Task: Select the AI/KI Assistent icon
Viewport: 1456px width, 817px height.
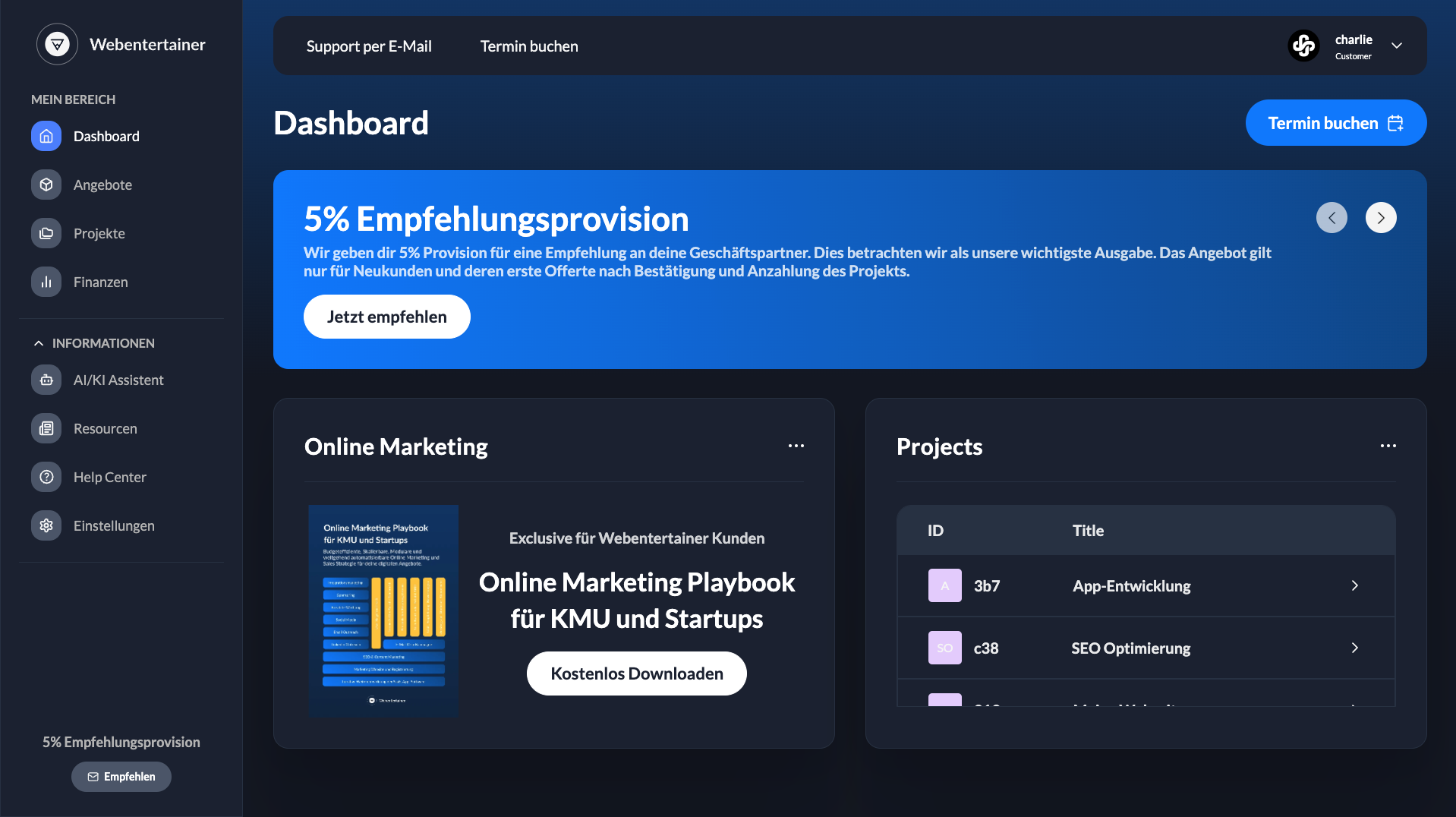Action: click(46, 380)
